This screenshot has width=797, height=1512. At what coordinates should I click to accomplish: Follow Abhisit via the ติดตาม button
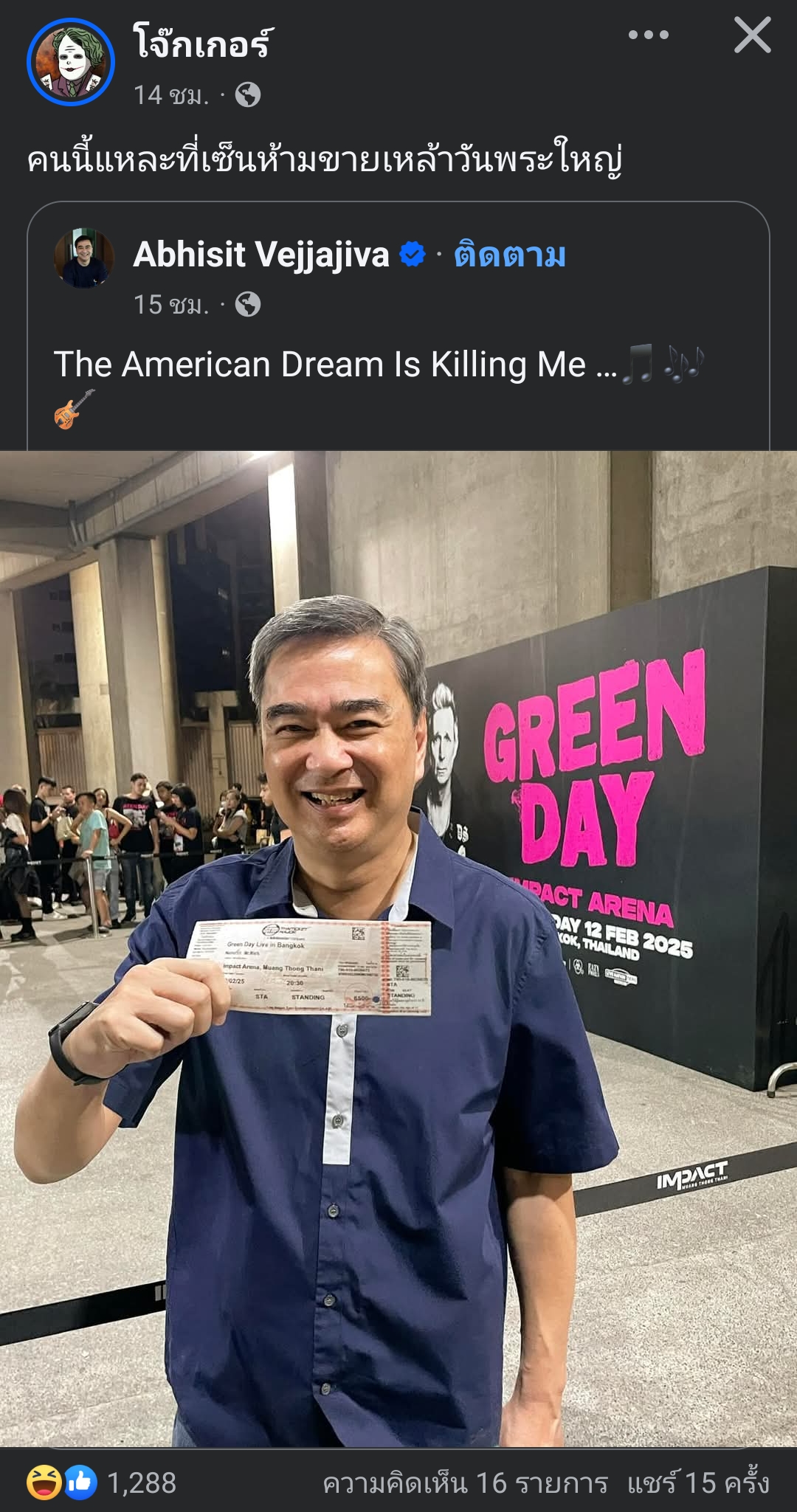click(510, 255)
